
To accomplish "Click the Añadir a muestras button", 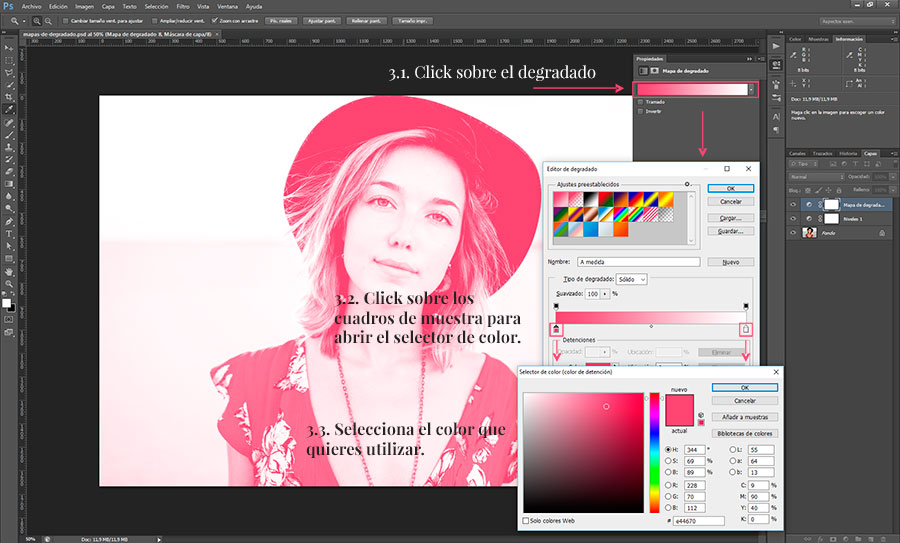I will pyautogui.click(x=743, y=417).
